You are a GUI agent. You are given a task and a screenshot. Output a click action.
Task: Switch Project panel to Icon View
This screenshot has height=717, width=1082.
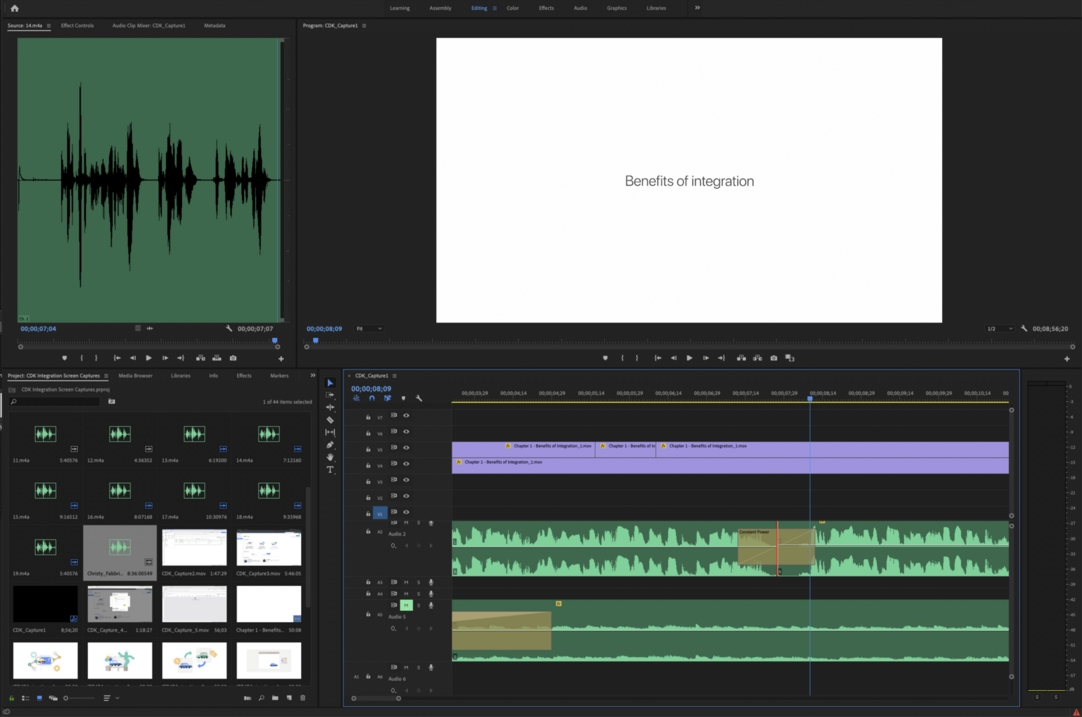pos(39,698)
